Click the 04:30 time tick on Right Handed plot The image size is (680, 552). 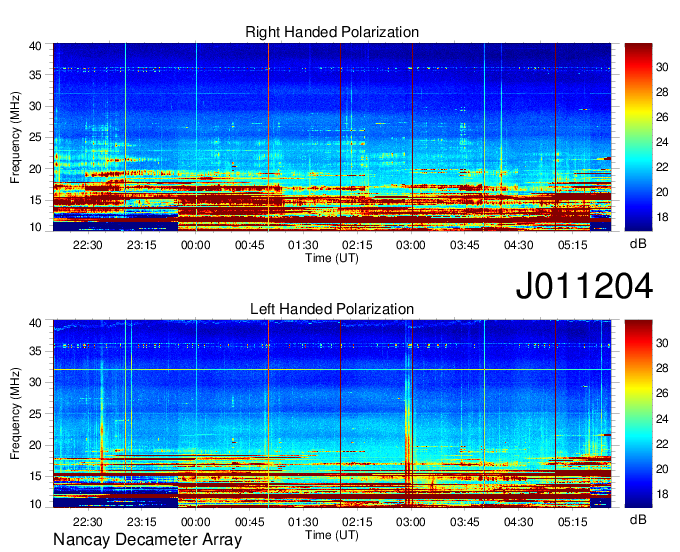click(519, 245)
